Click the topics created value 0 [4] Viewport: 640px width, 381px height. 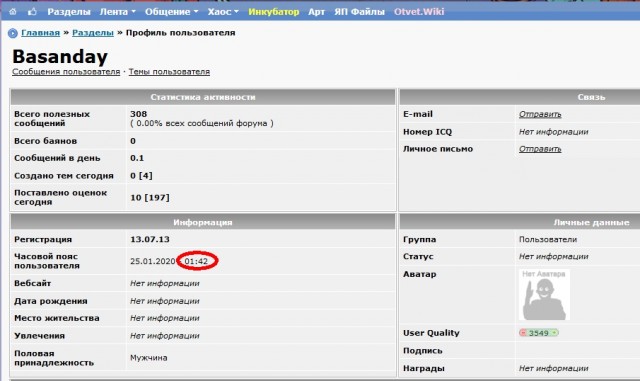(x=141, y=176)
